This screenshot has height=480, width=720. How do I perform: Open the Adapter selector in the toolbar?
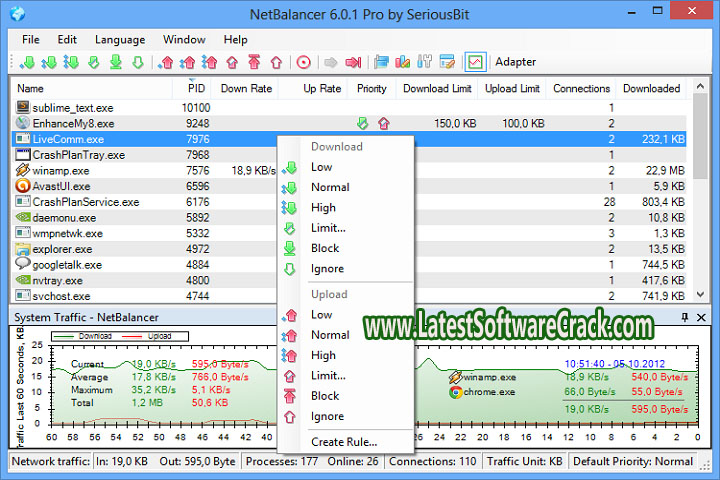[x=515, y=62]
